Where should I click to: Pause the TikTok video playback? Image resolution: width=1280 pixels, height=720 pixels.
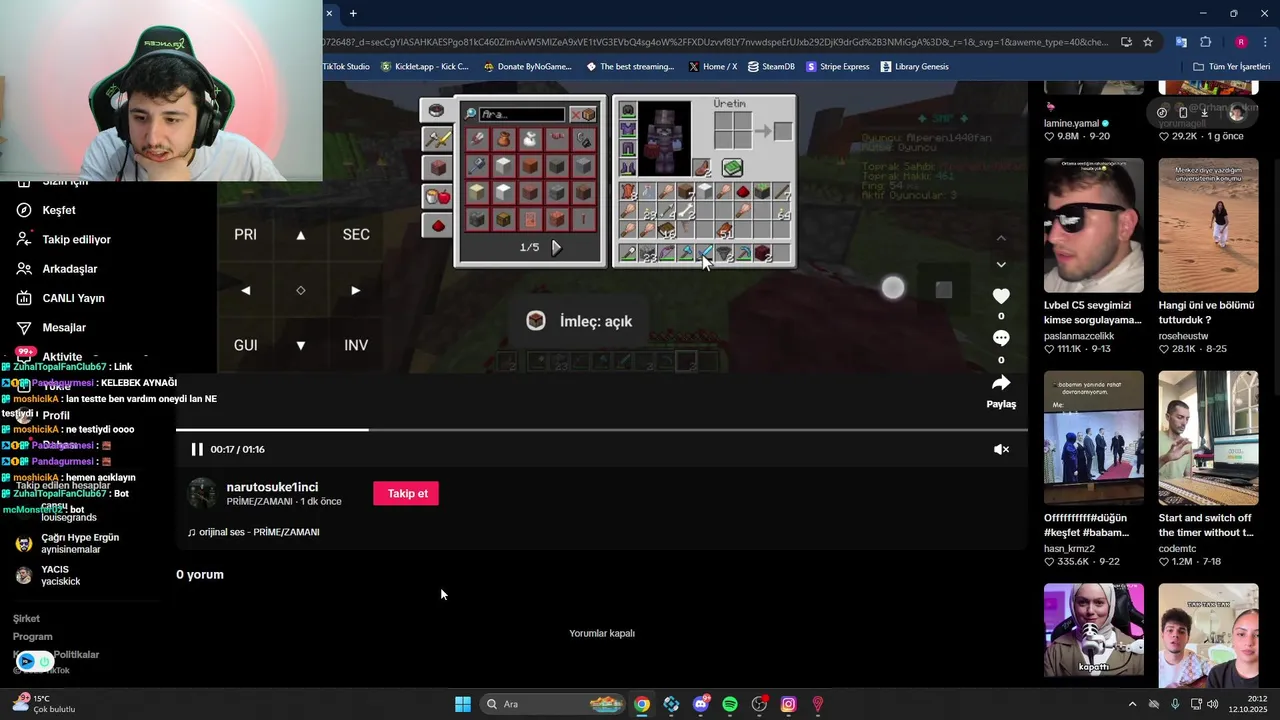[x=197, y=449]
